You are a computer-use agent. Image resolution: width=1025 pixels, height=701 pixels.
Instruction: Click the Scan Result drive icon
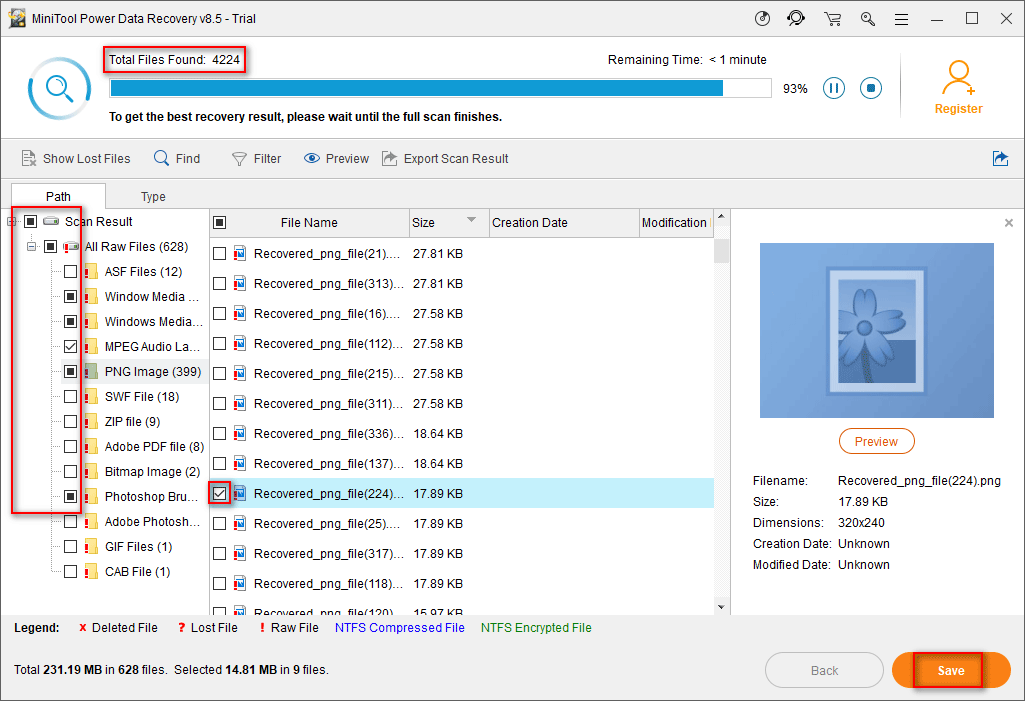pyautogui.click(x=51, y=222)
